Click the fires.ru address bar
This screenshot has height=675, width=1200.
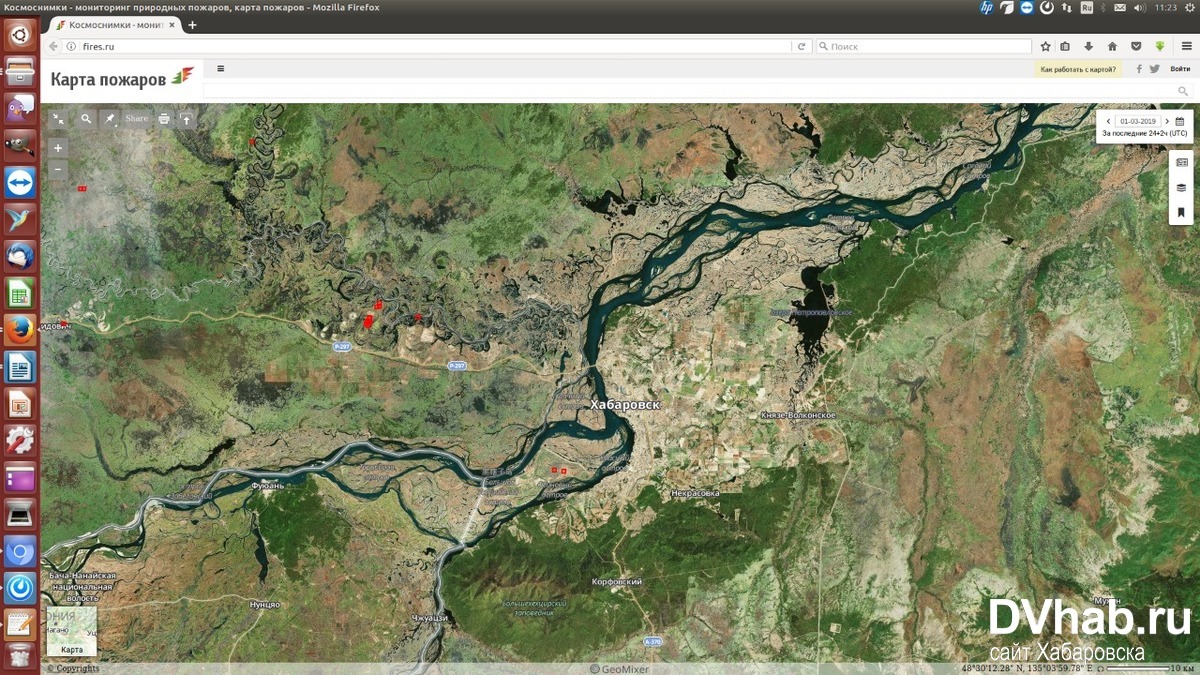[430, 46]
